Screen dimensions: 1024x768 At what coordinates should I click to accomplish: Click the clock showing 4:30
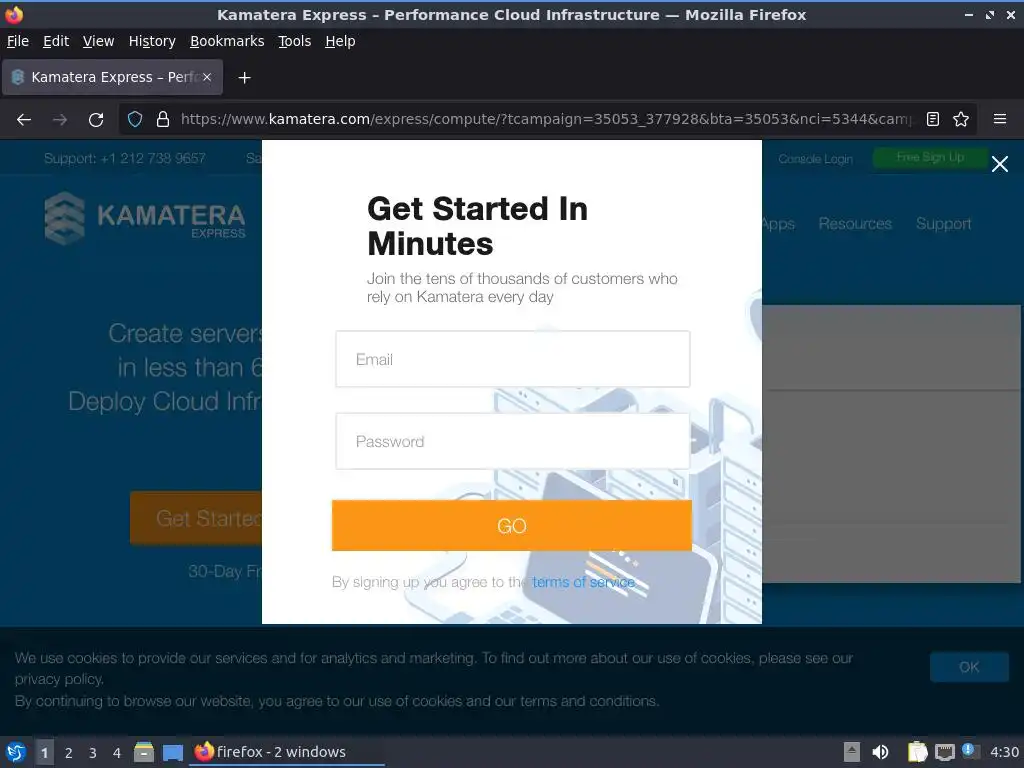coord(1004,752)
